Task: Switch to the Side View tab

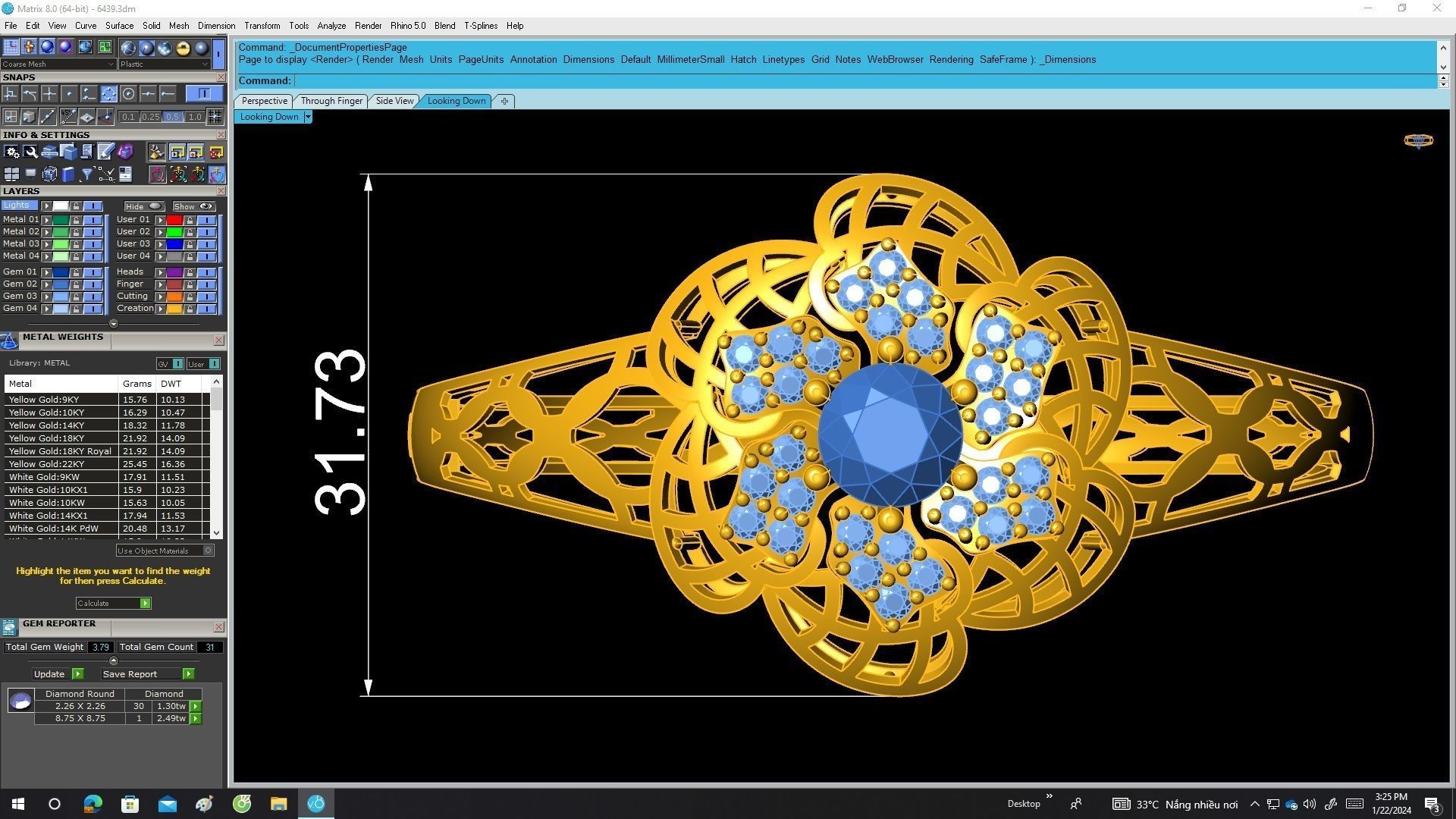Action: point(394,101)
